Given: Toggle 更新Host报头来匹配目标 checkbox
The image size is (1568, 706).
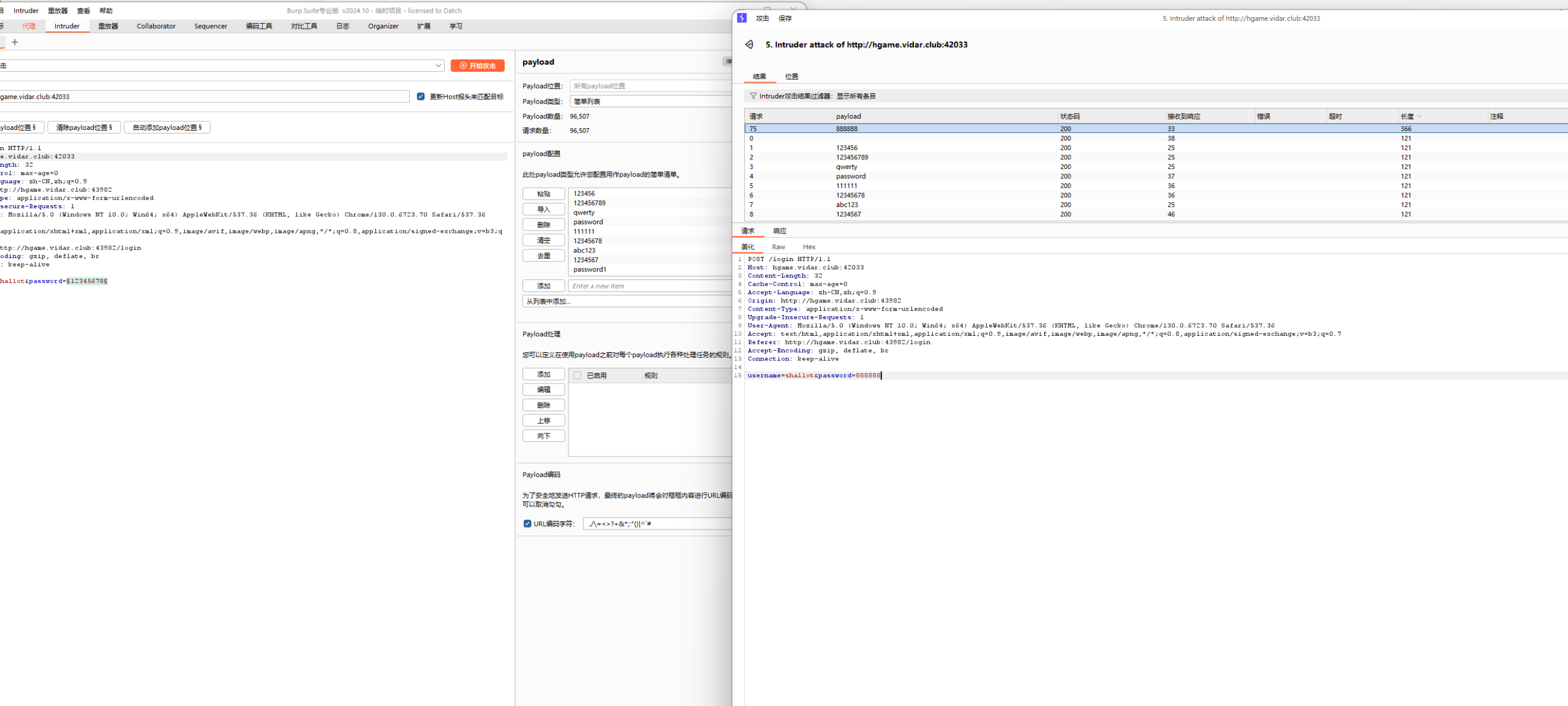Looking at the screenshot, I should pyautogui.click(x=421, y=97).
